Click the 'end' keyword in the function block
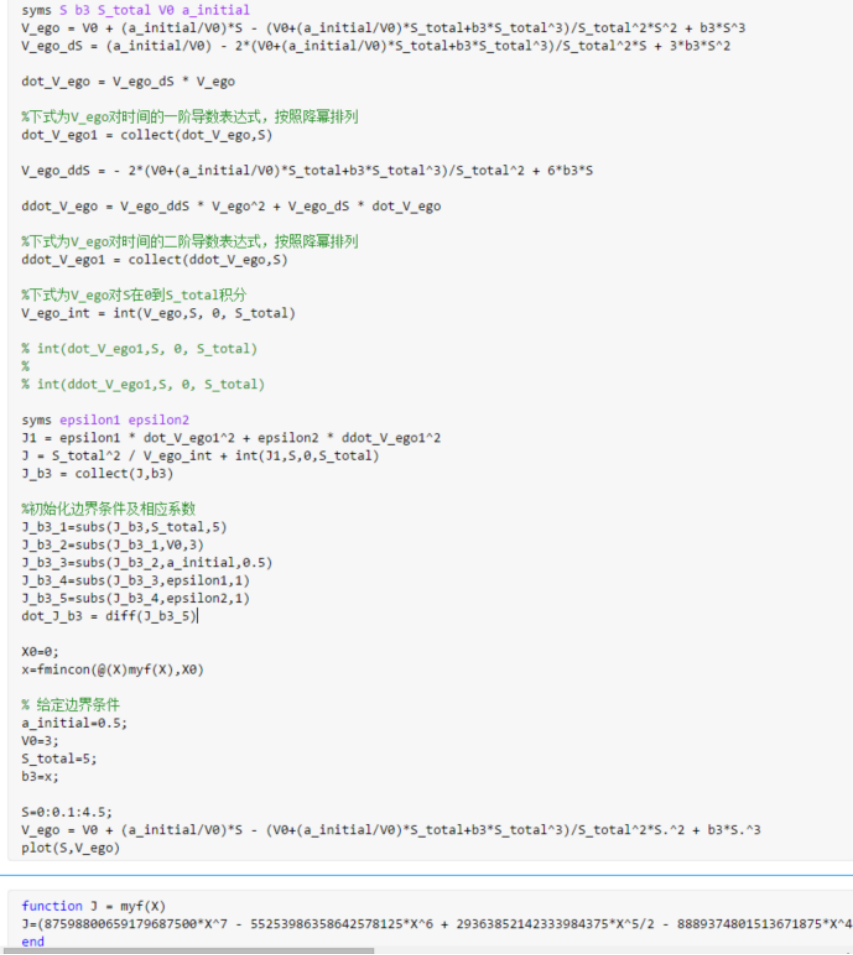Image resolution: width=853 pixels, height=955 pixels. pos(33,941)
